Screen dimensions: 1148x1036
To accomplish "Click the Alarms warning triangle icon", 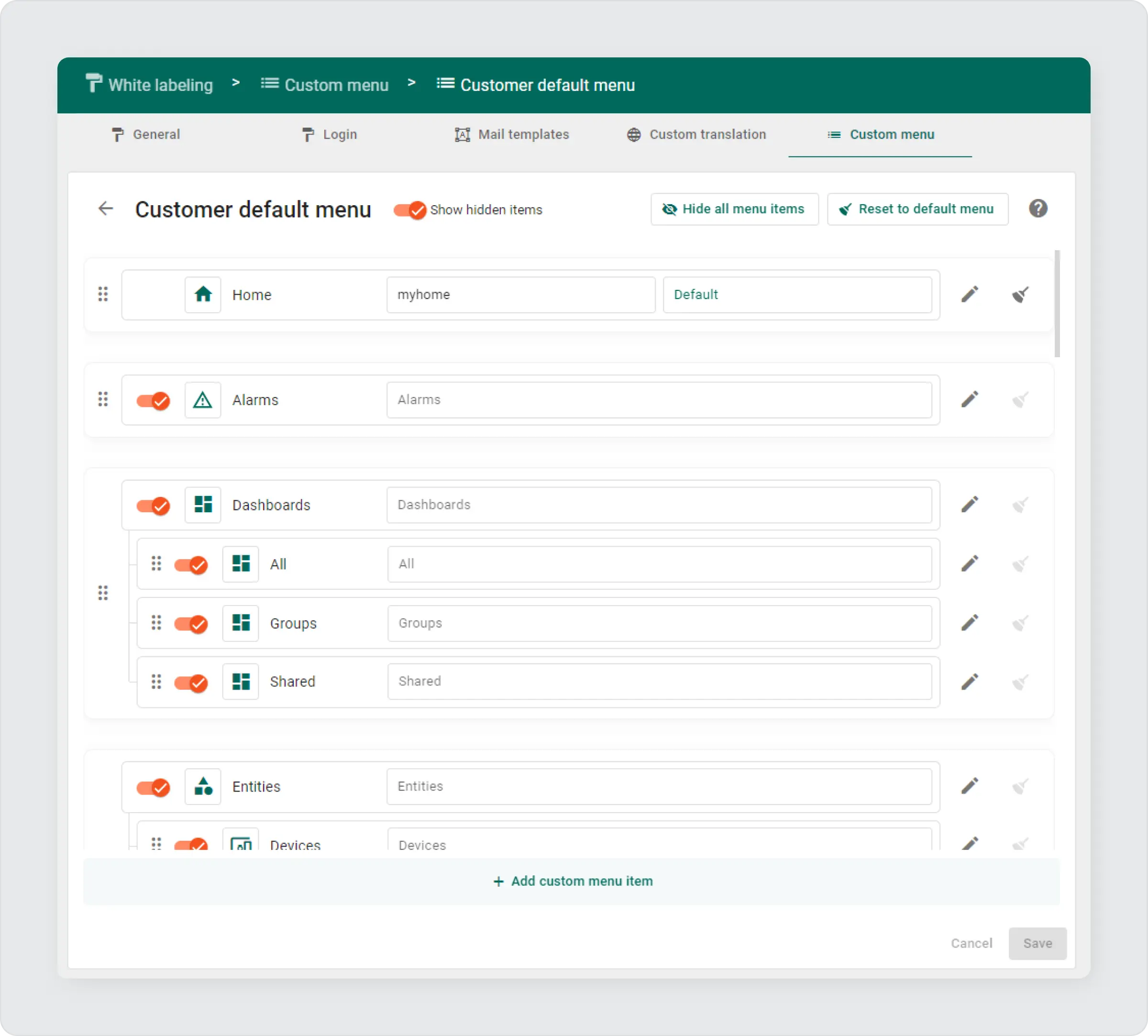I will tap(203, 400).
